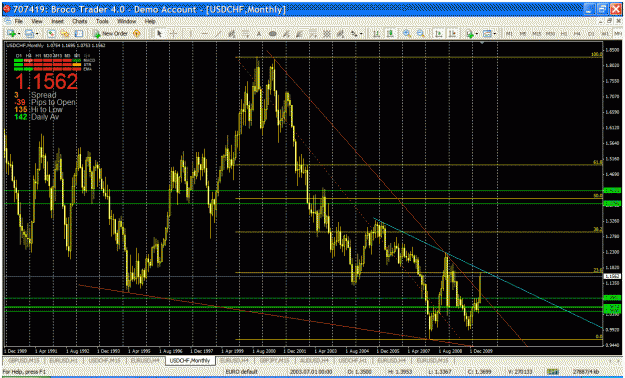625x378 pixels.
Task: Select the arrow cursor tool
Action: [x=159, y=34]
